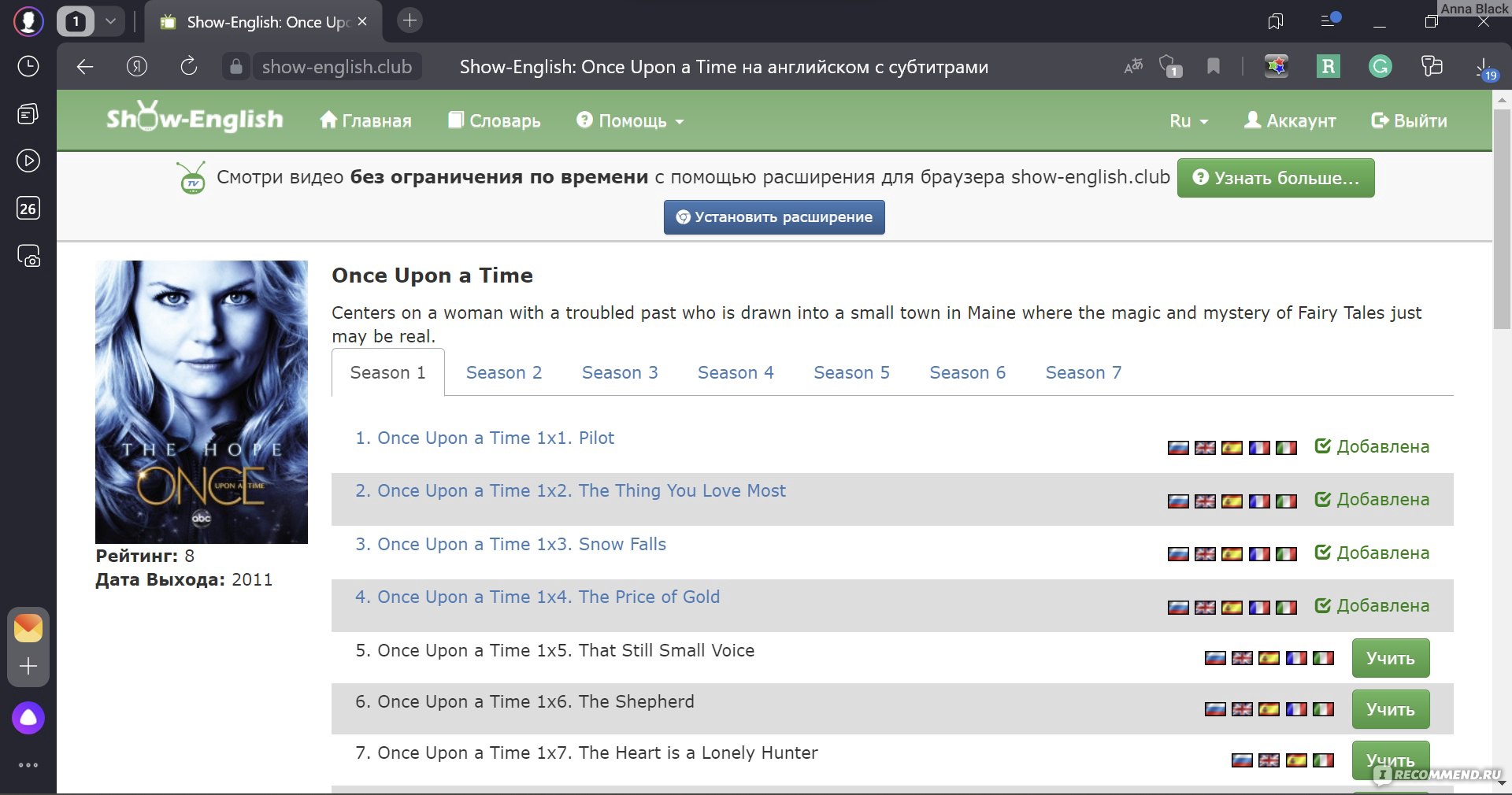Click the sidebar icon labeled 26

pos(28,209)
